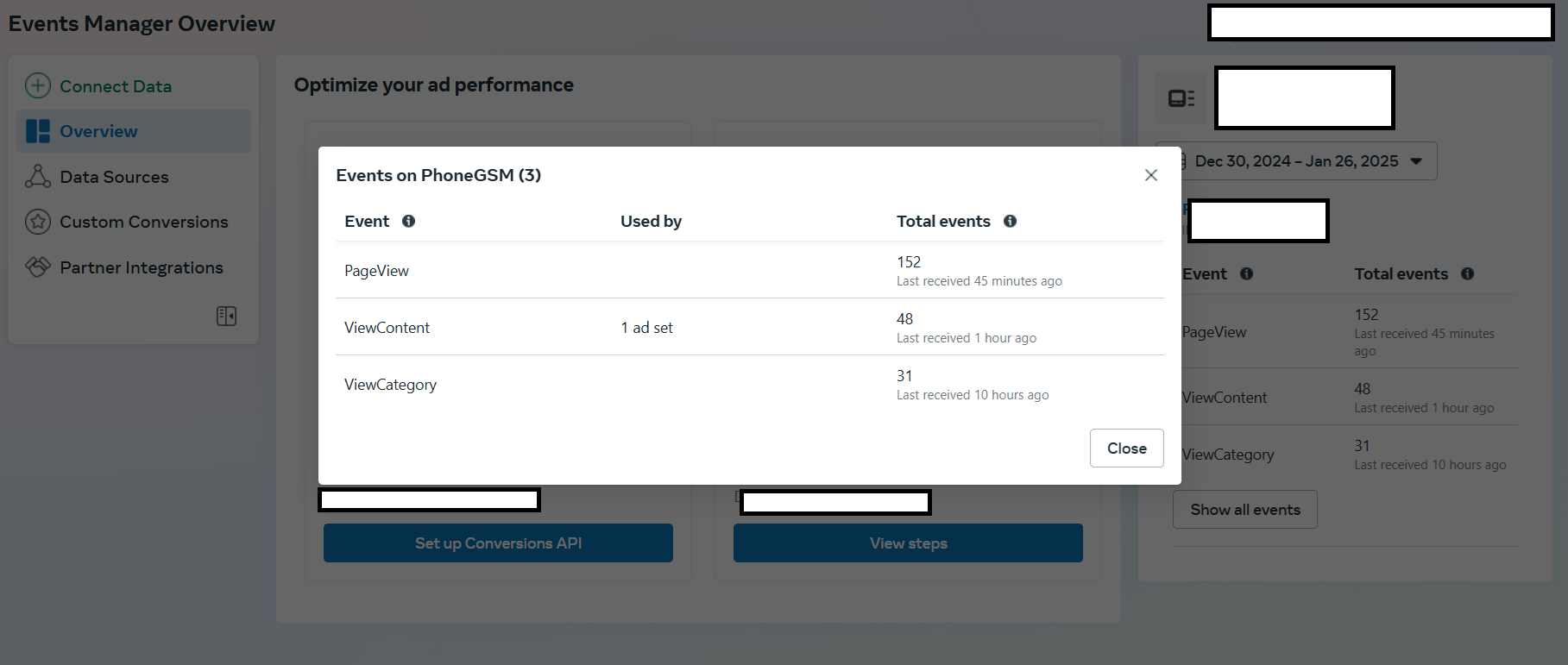Collapse the sidebar with panel icon

(x=226, y=316)
